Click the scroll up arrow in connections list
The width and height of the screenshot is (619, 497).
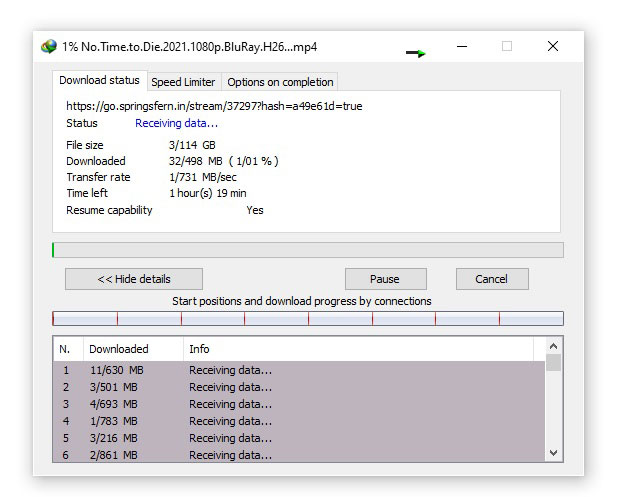tap(553, 346)
